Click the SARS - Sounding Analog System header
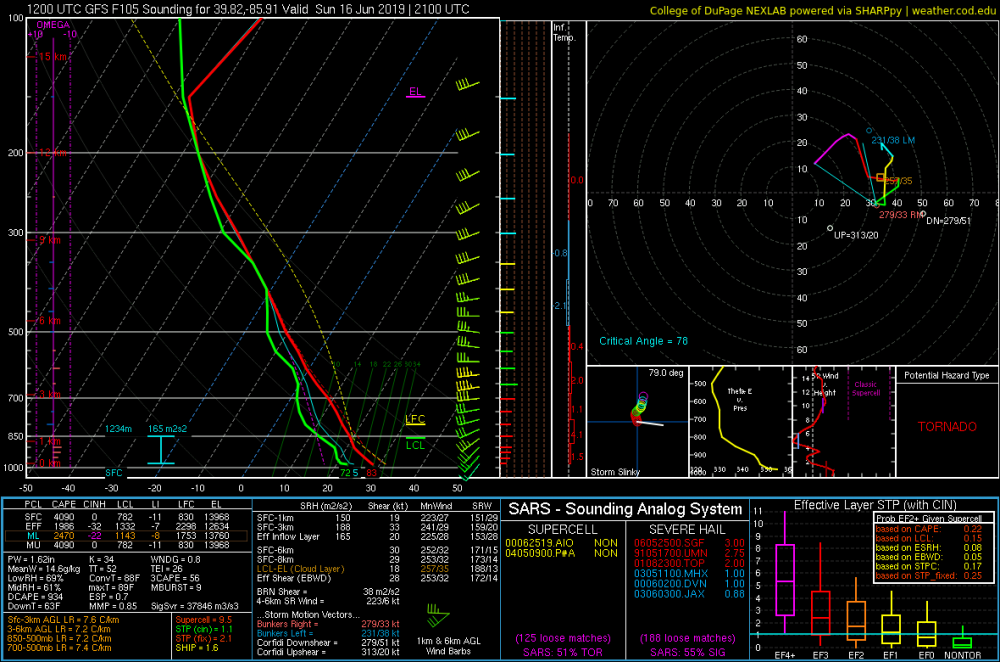Viewport: 1000px width, 662px height. 625,509
